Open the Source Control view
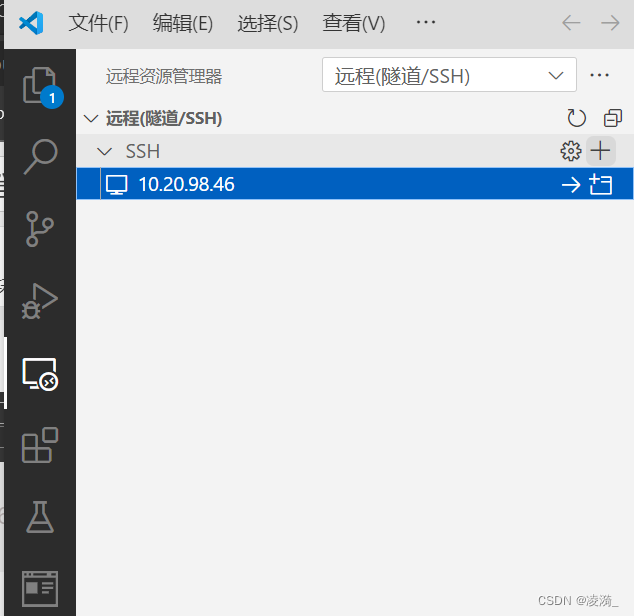 [x=40, y=229]
